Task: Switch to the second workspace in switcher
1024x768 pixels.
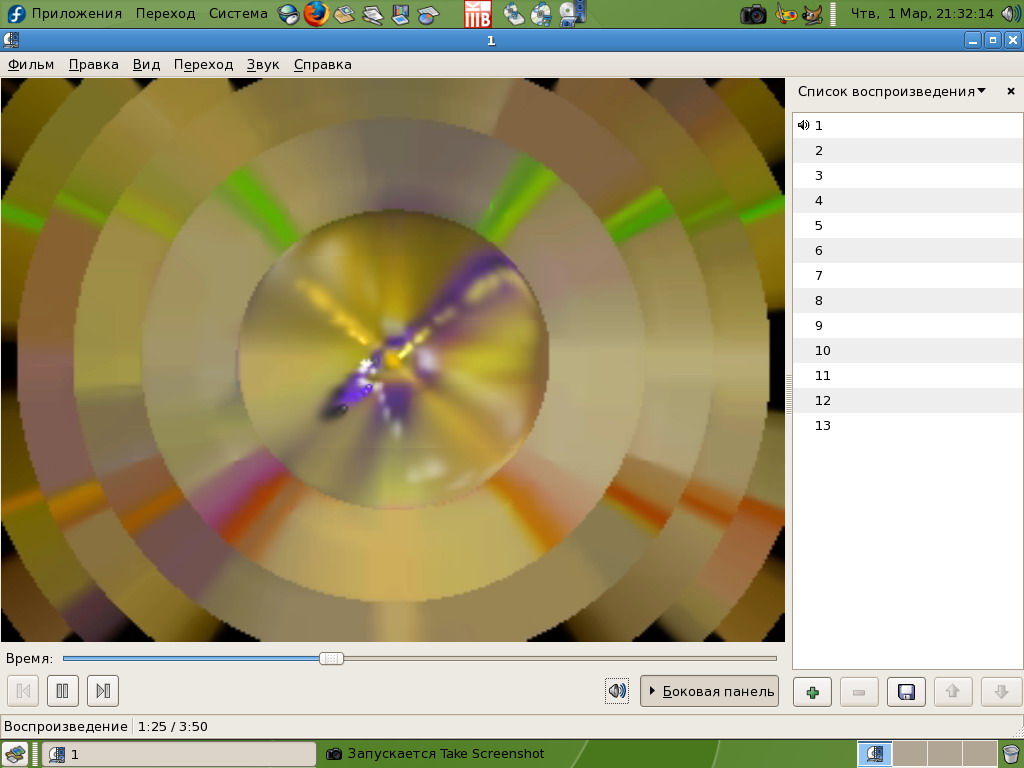Action: coord(910,754)
